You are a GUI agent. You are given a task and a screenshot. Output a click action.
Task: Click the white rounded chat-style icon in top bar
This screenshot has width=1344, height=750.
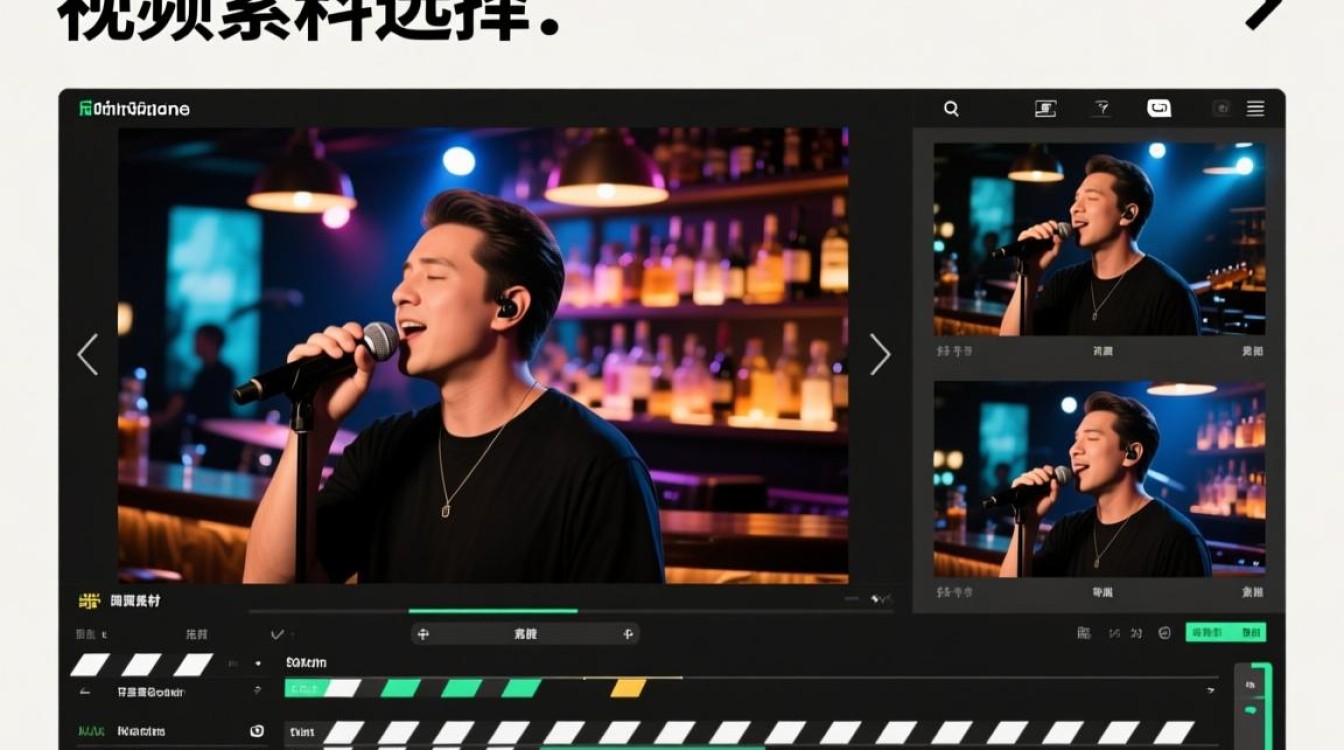(1158, 109)
